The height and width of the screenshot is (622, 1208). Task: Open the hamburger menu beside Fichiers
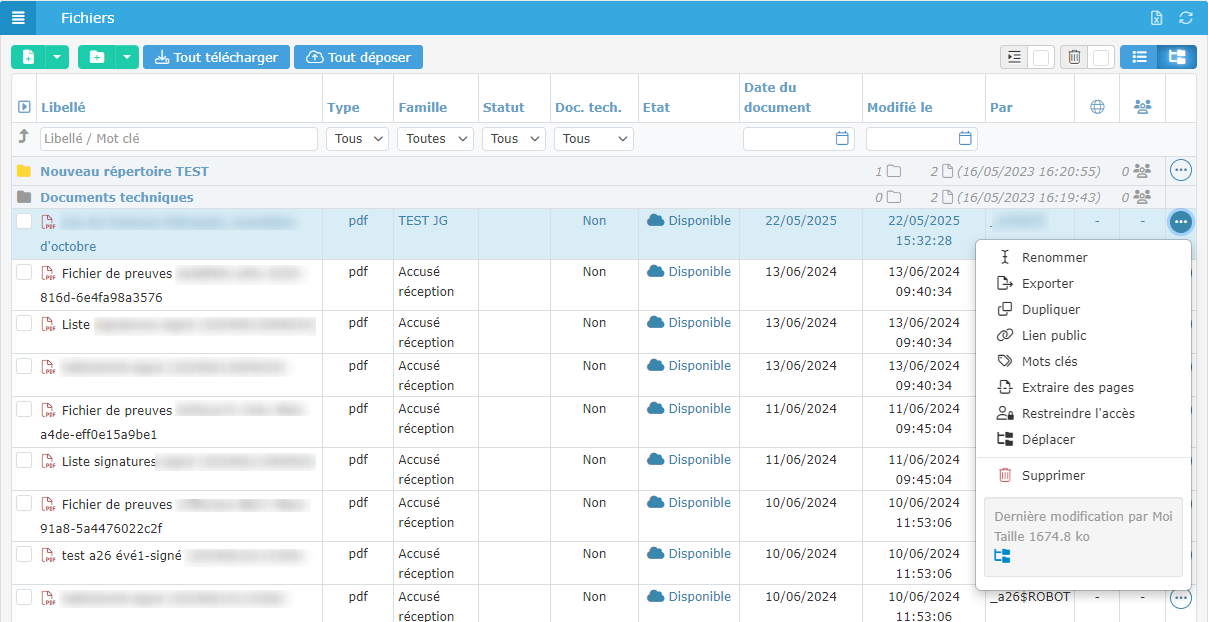(x=18, y=18)
